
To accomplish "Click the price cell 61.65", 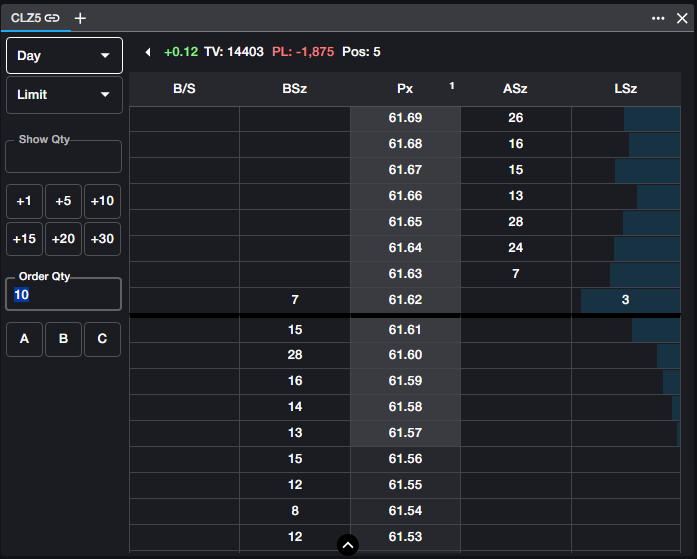I will tap(405, 222).
